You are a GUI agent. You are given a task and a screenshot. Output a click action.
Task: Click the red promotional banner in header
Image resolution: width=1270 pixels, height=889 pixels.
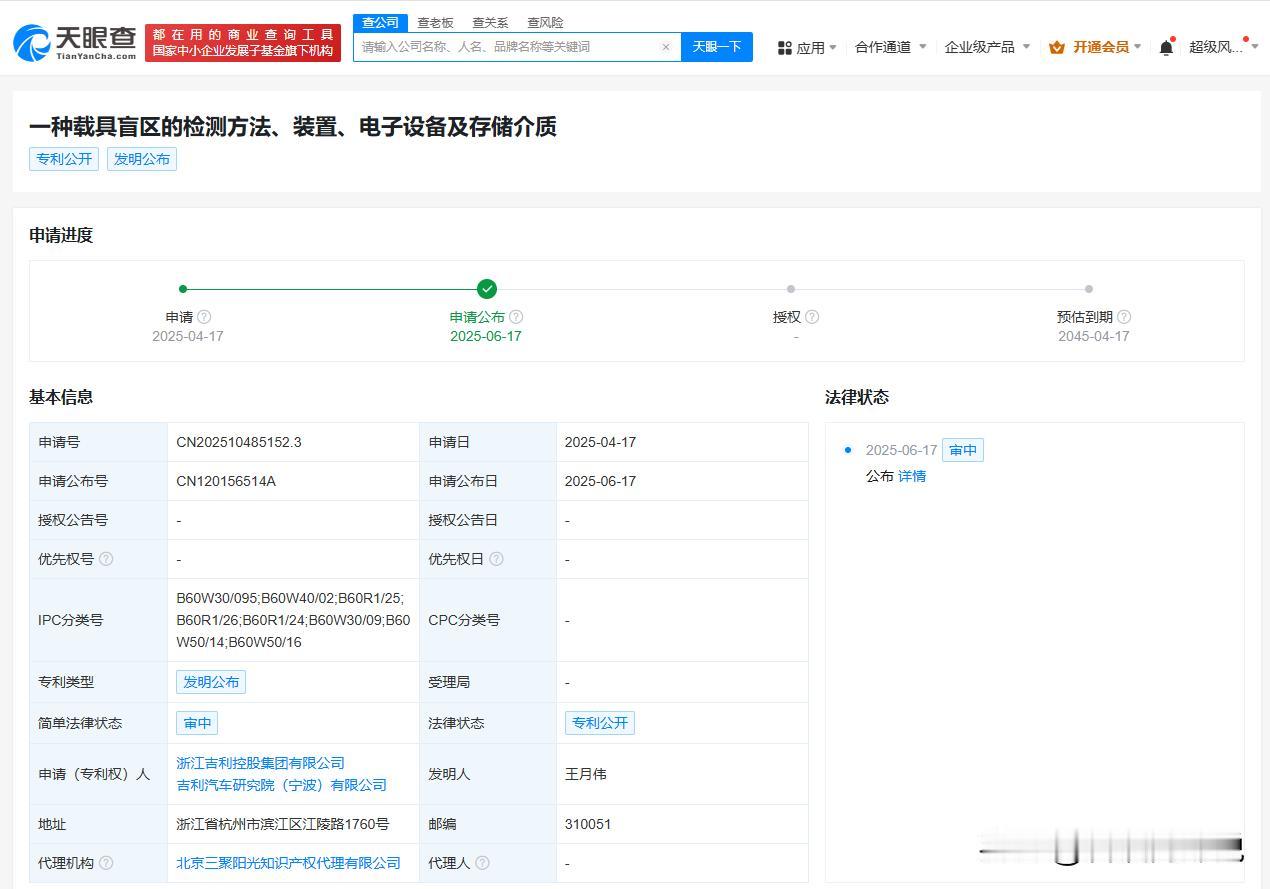243,43
